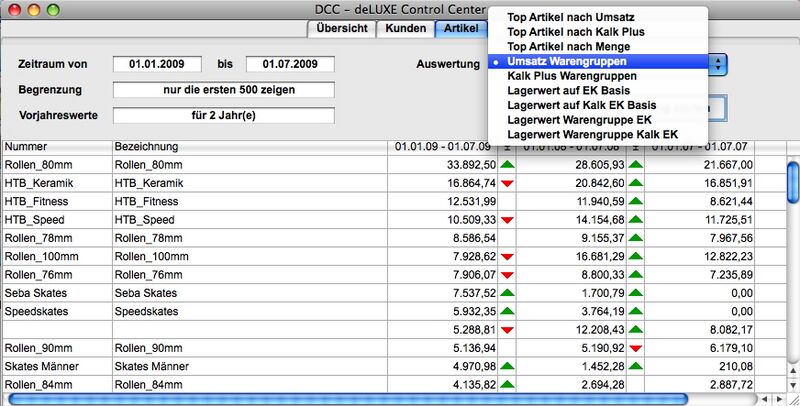
Task: Click red down arrow next to 10.509,33
Action: coord(508,219)
